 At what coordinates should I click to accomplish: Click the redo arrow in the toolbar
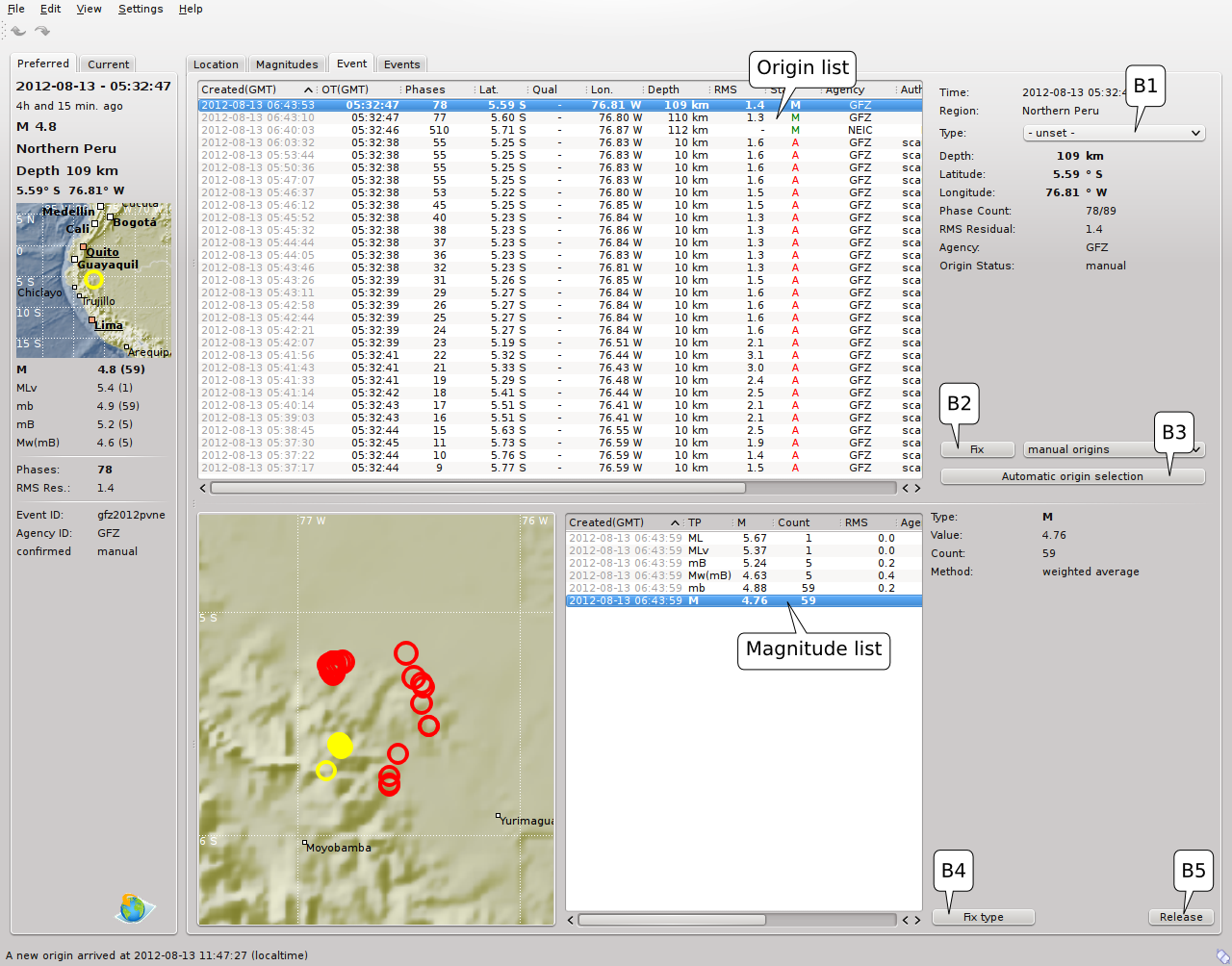pyautogui.click(x=42, y=31)
